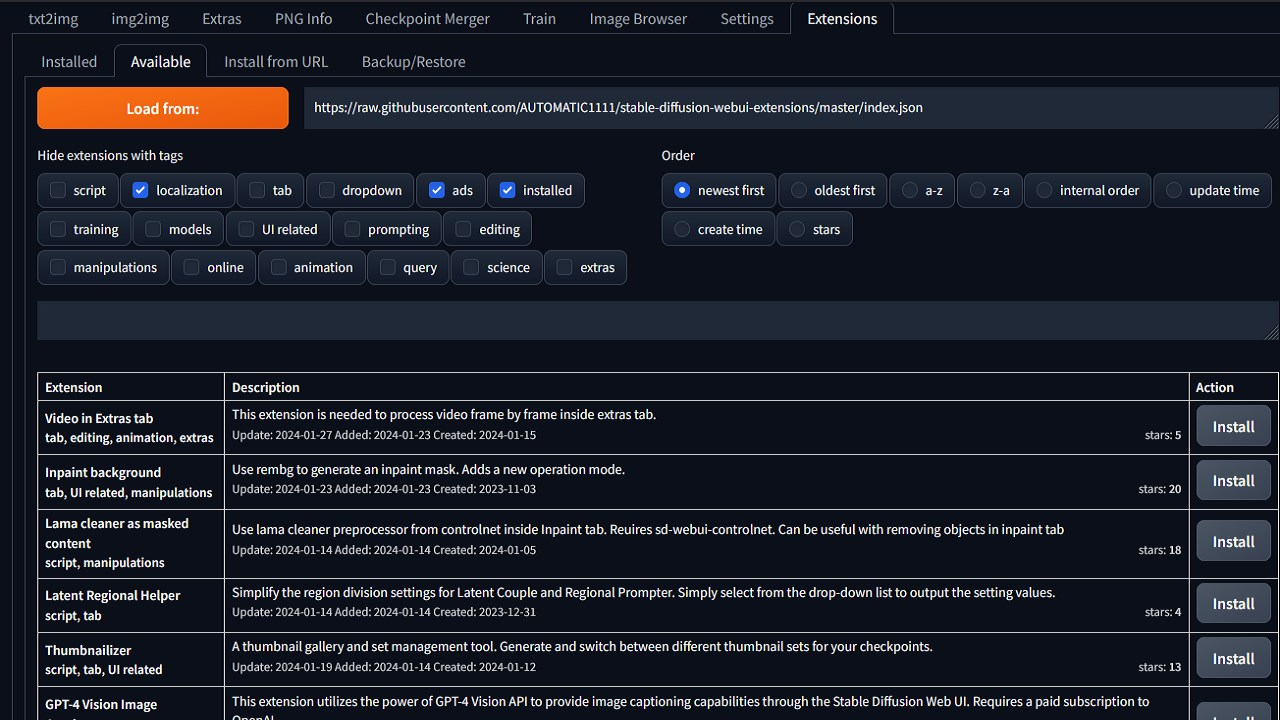
Task: Select the oldest first order option
Action: click(x=799, y=190)
